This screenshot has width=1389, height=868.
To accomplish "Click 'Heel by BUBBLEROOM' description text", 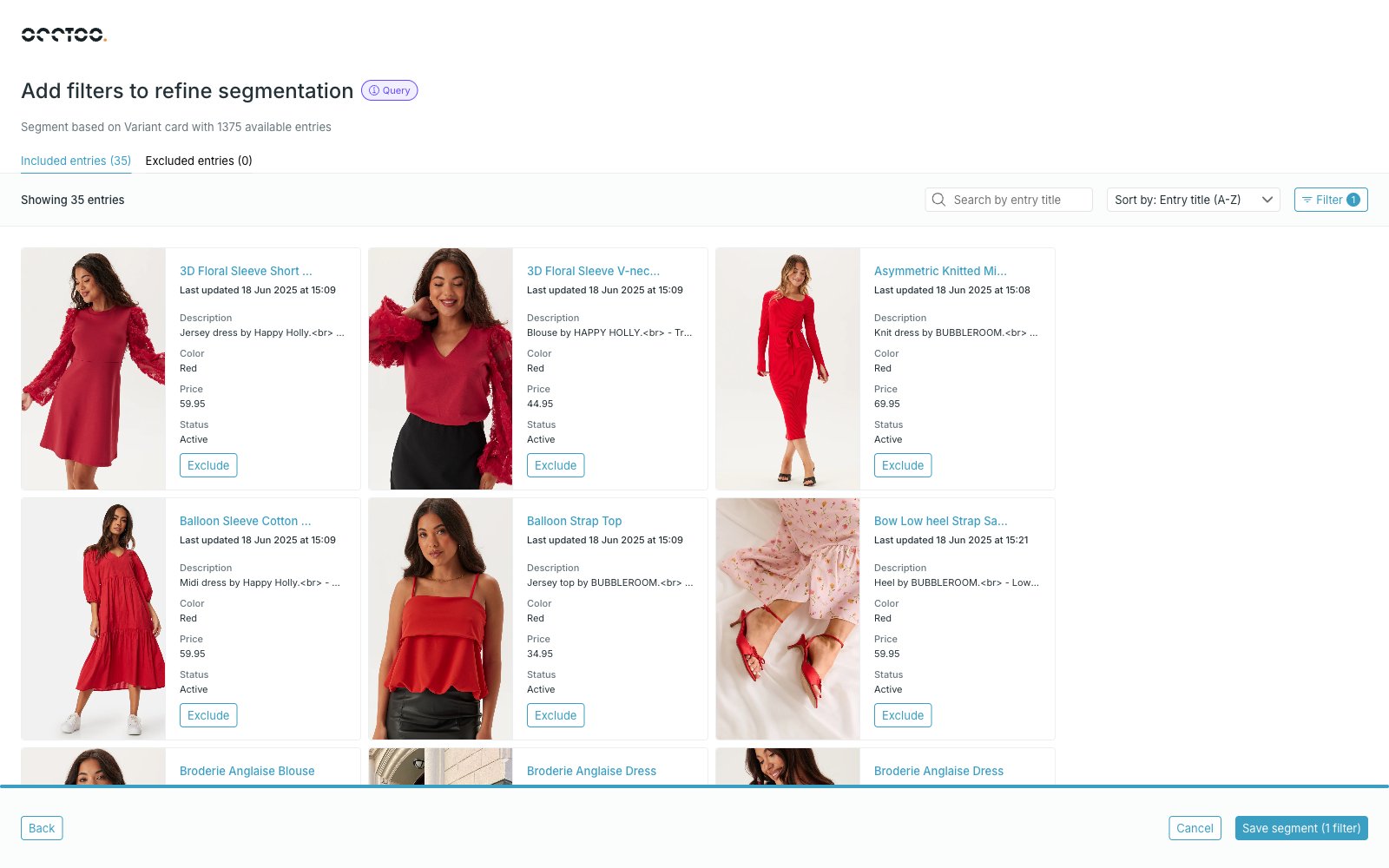I will click(957, 582).
